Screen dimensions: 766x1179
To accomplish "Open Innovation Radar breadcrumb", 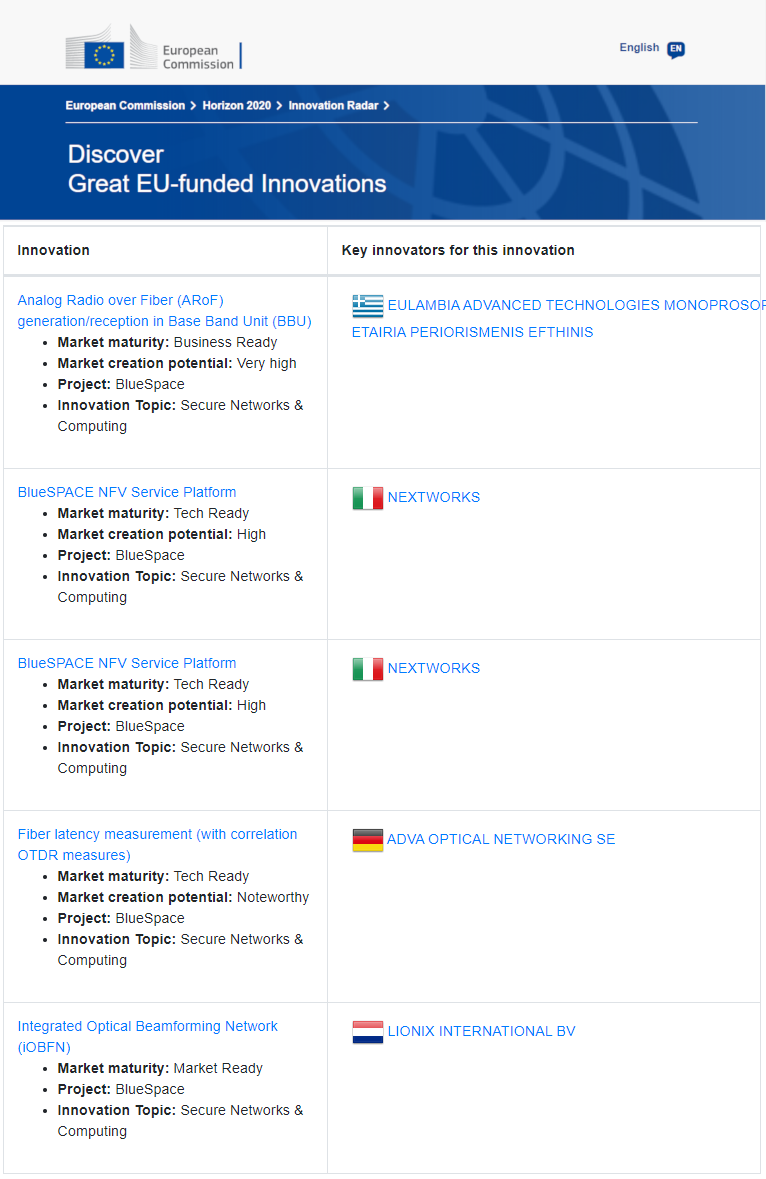I will pyautogui.click(x=333, y=105).
